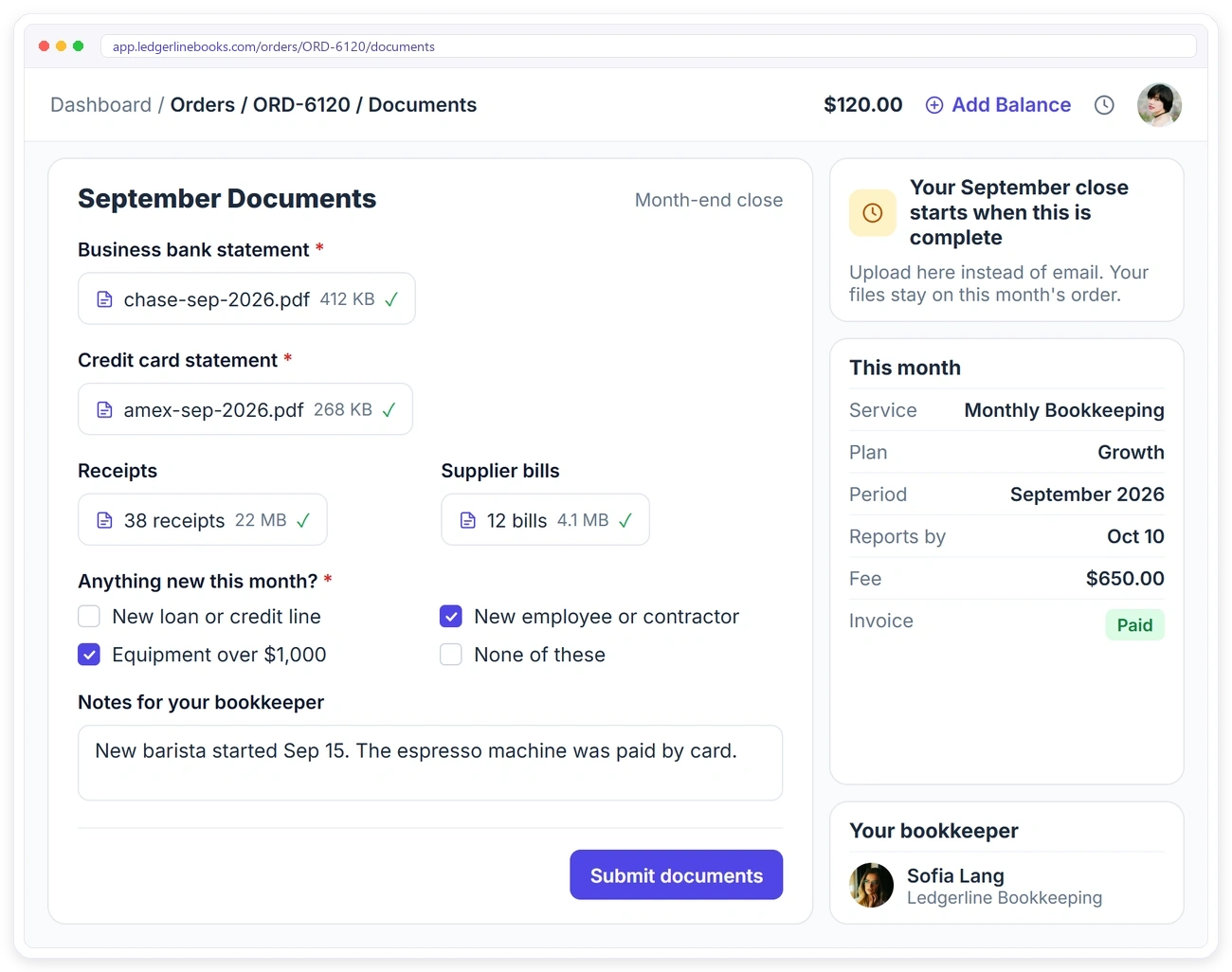Focus the Notes for your bookkeeper textbox

pyautogui.click(x=430, y=763)
